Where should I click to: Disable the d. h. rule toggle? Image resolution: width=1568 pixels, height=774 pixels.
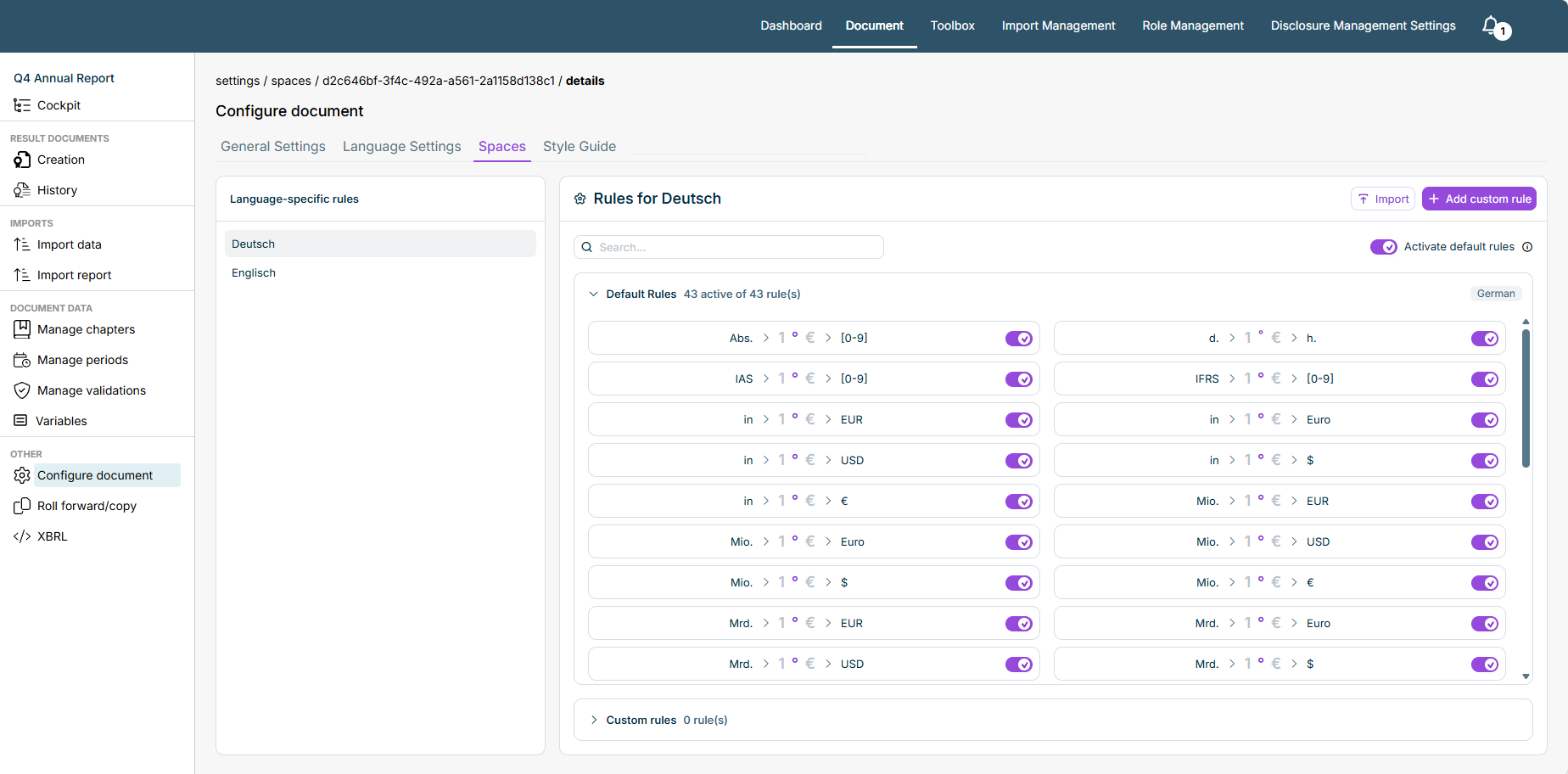point(1484,339)
